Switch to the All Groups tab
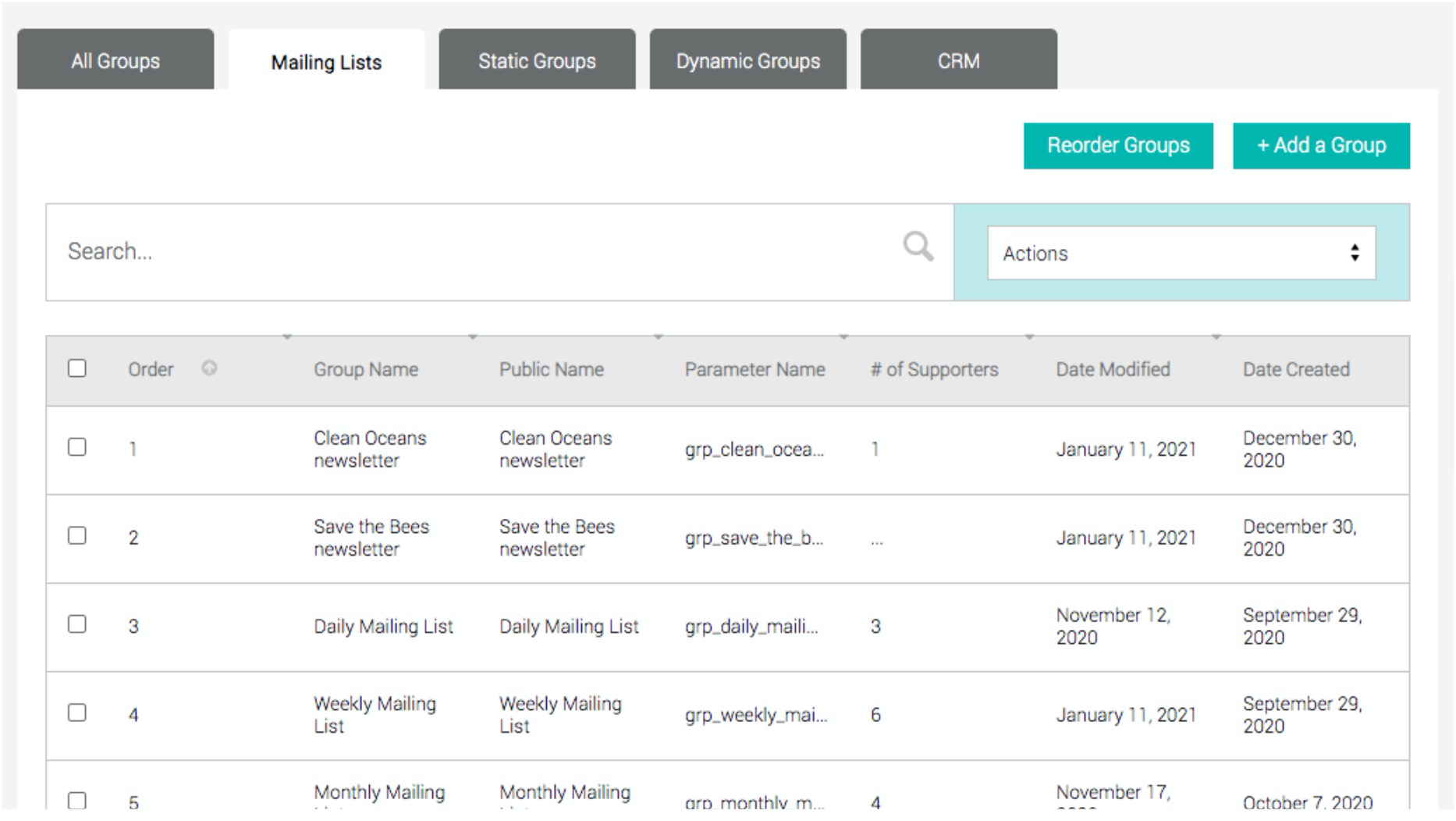Viewport: 1456px width, 821px height. click(x=115, y=60)
